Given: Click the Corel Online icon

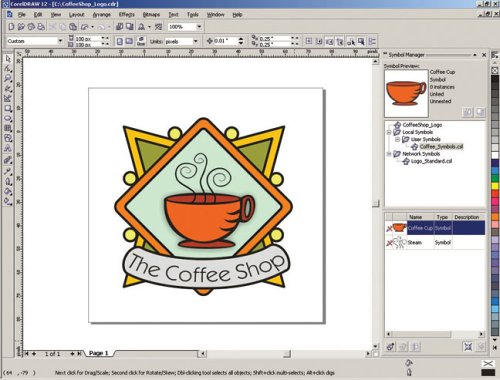Looking at the screenshot, I should click(x=158, y=27).
